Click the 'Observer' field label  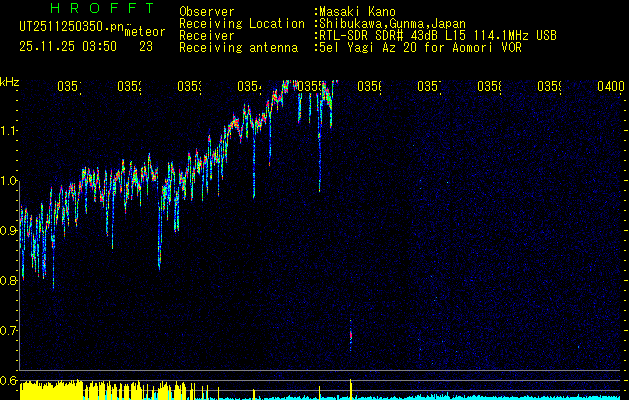[x=207, y=11]
